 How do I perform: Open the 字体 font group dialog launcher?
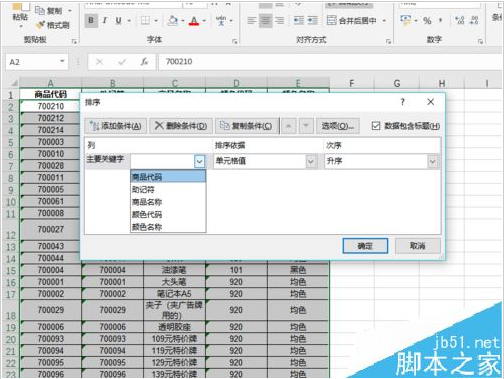[235, 41]
